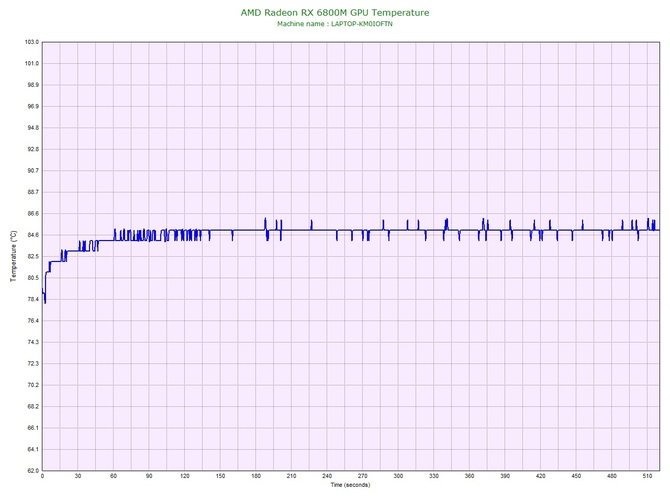Image resolution: width=670 pixels, height=502 pixels.
Task: Click the 300 tick on the time axis
Action: (398, 476)
